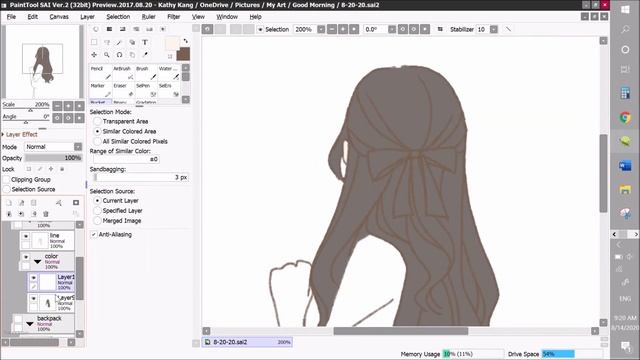640x360 pixels.
Task: Open Google Chrome from the taskbar
Action: (625, 118)
